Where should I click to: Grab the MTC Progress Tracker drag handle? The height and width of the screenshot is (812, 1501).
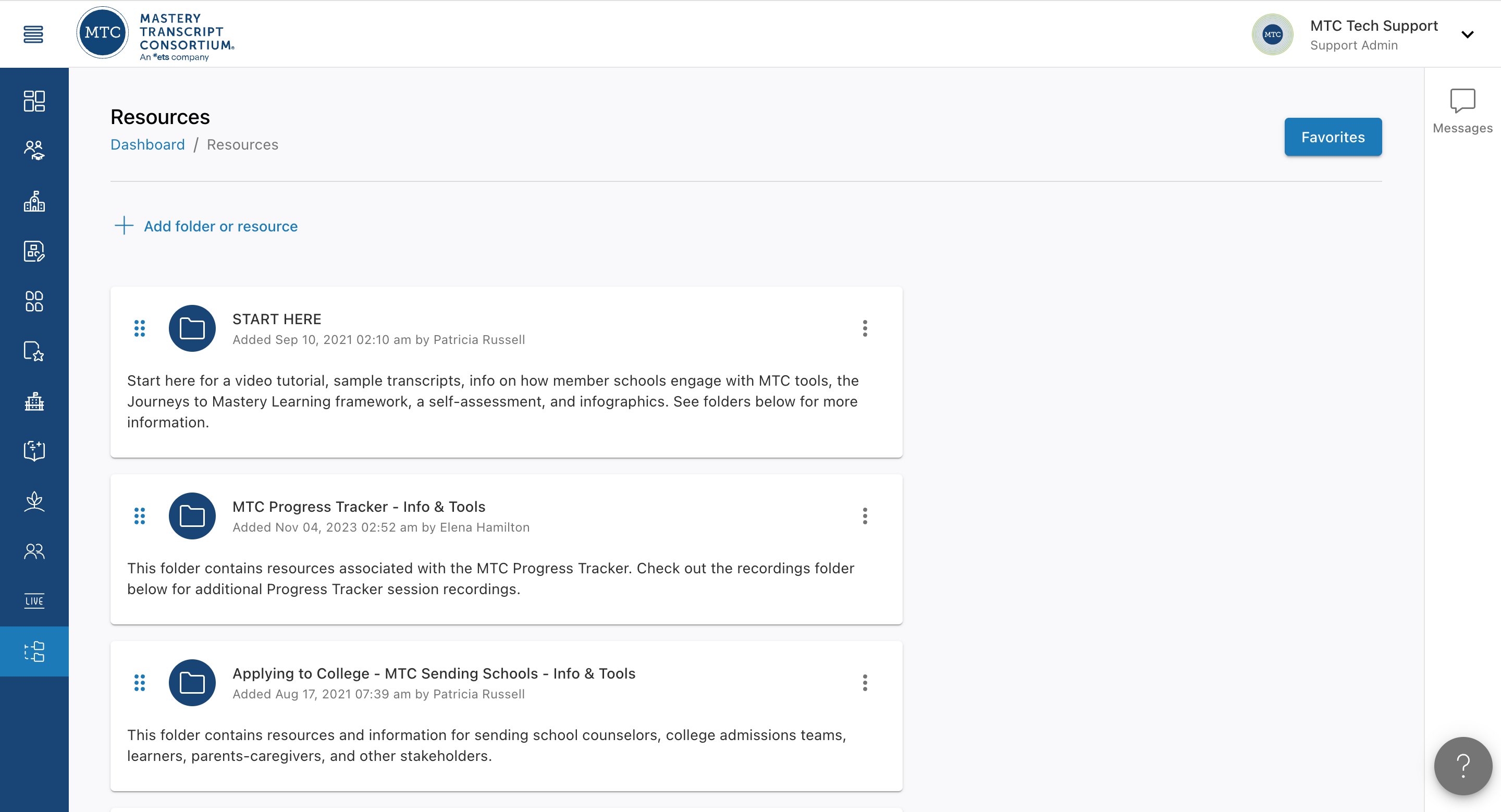click(140, 516)
